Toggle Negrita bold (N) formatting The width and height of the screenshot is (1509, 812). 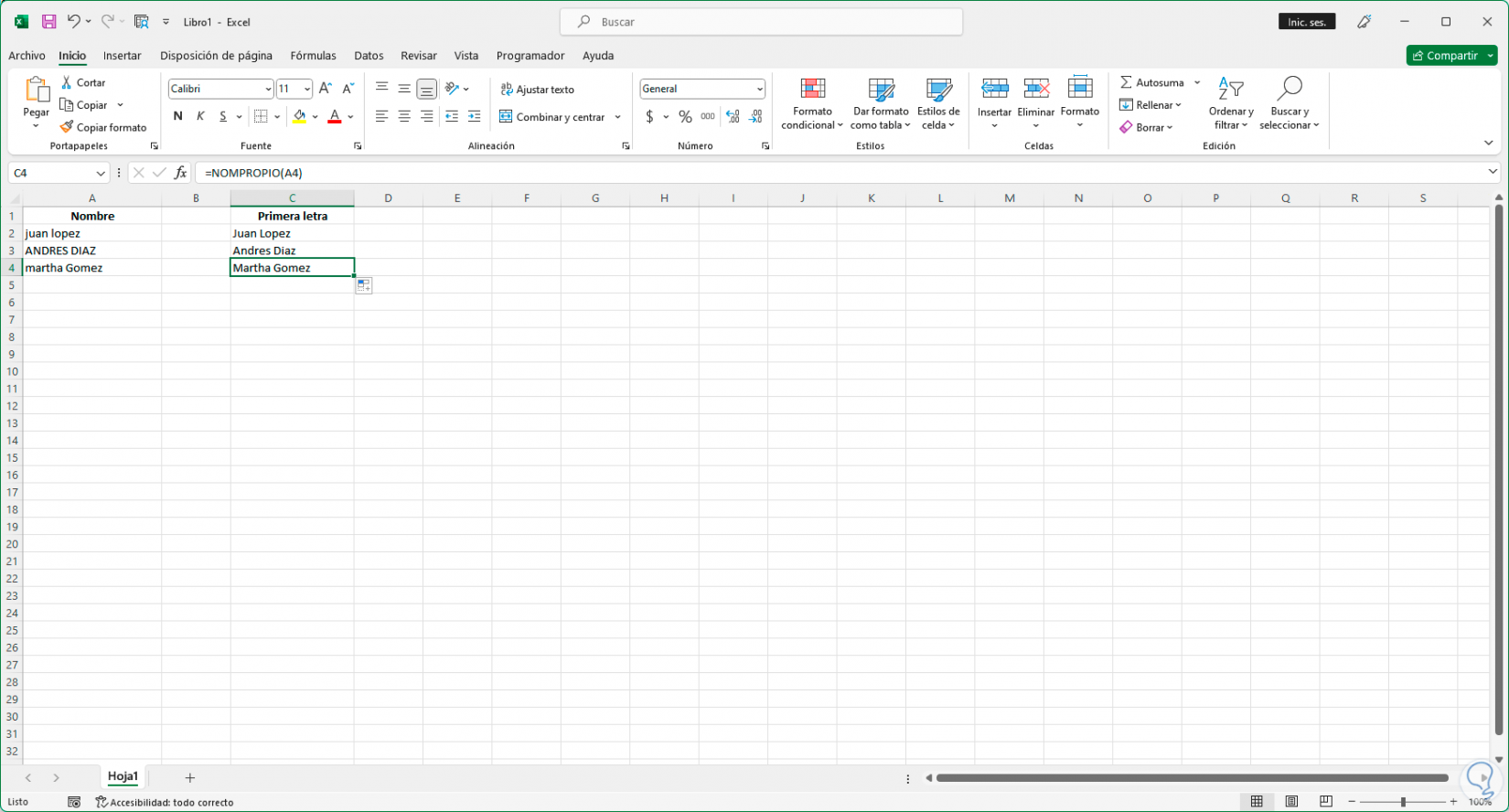177,116
